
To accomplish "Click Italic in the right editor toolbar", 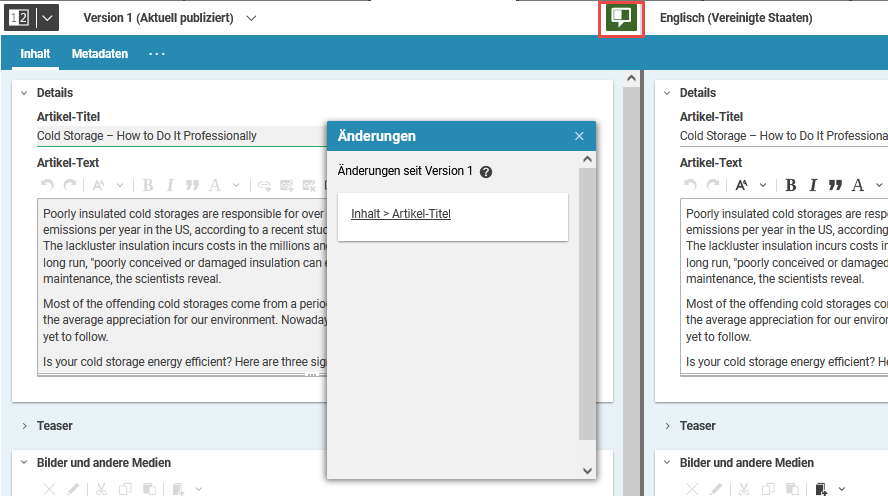I will point(813,185).
